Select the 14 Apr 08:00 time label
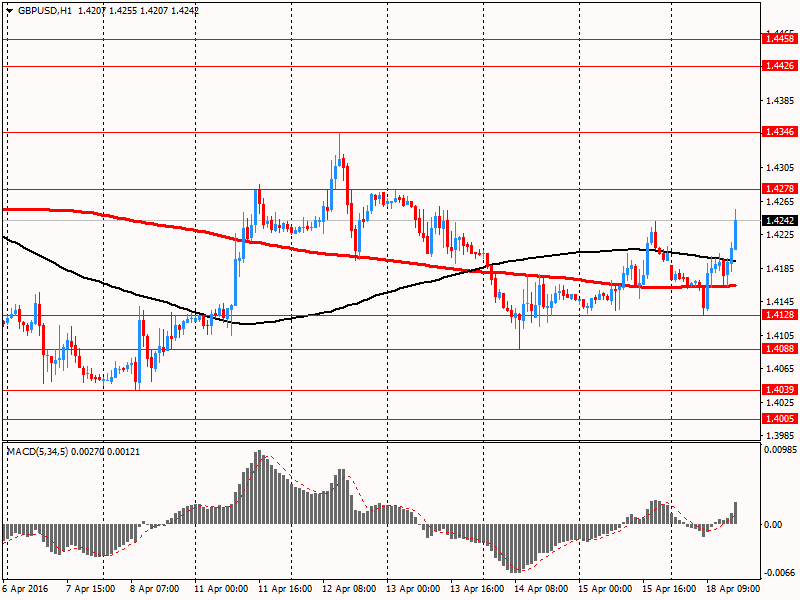This screenshot has height=600, width=800. (541, 589)
